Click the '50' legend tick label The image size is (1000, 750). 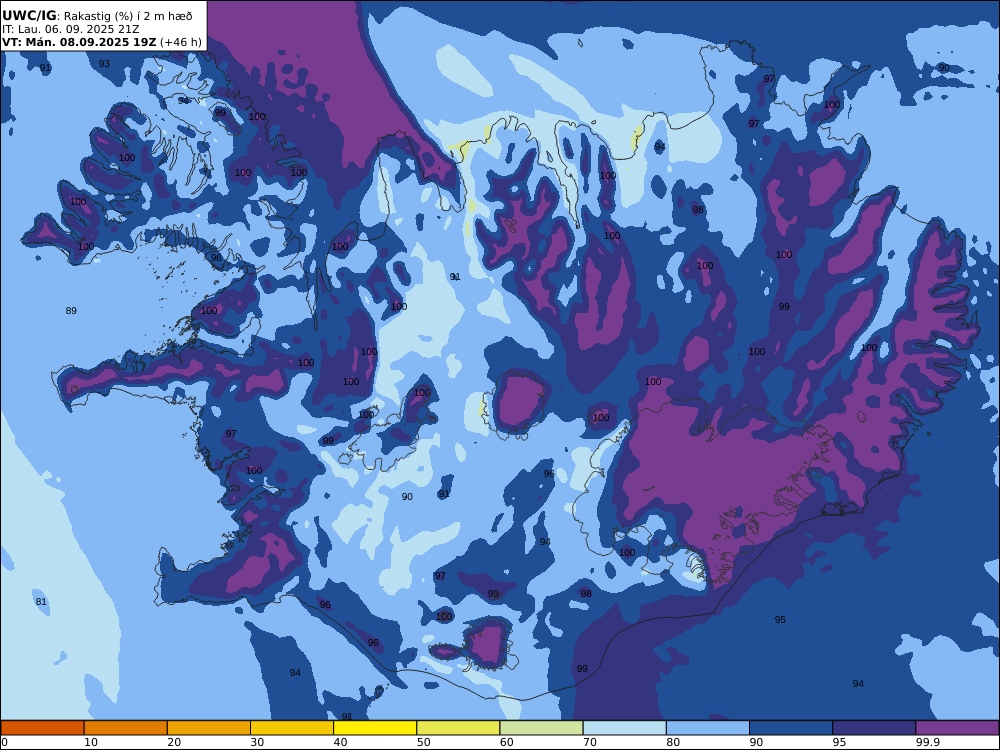tap(423, 742)
